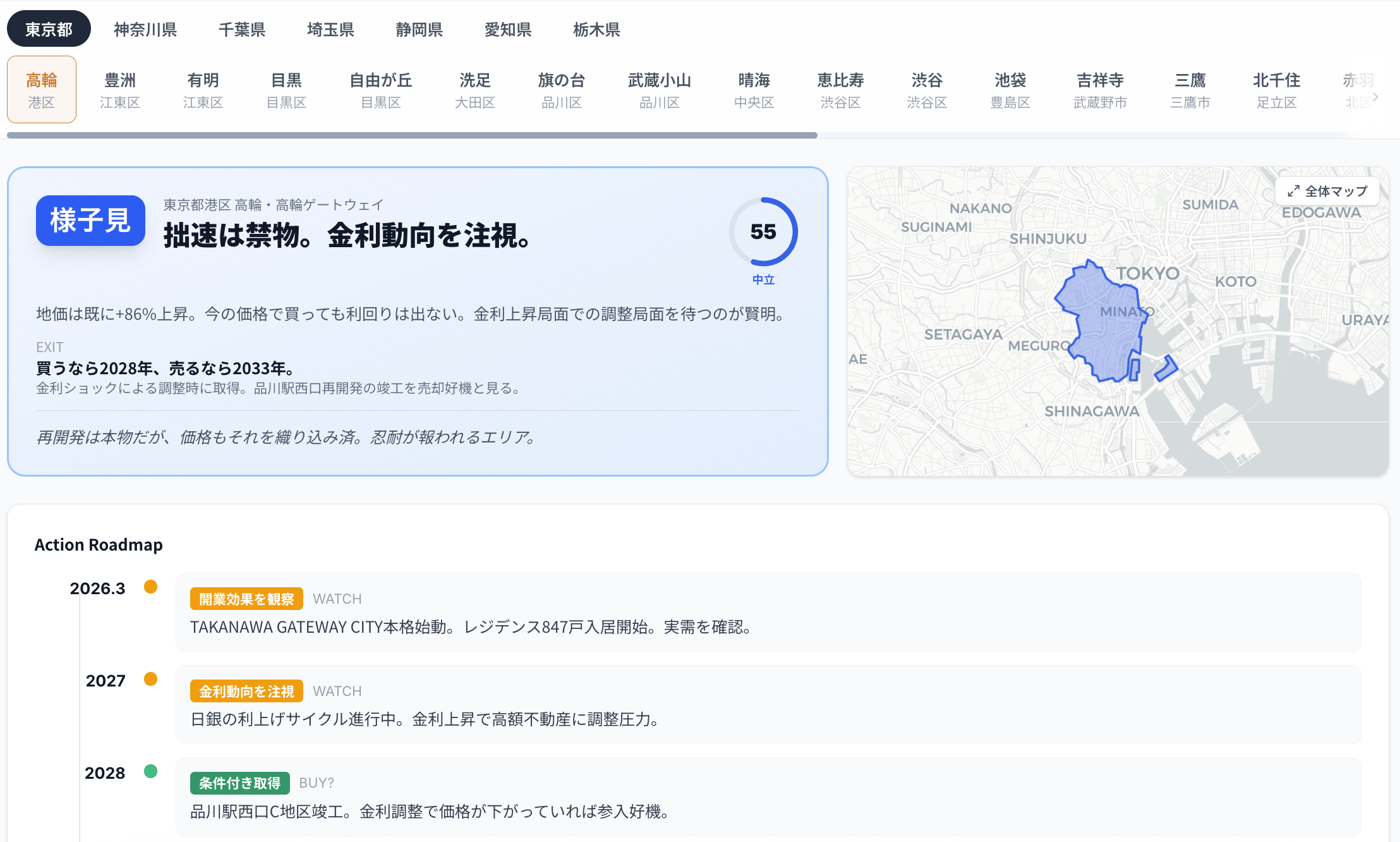Click the horizontal area list scrollbar
1400x842 pixels.
[x=412, y=135]
